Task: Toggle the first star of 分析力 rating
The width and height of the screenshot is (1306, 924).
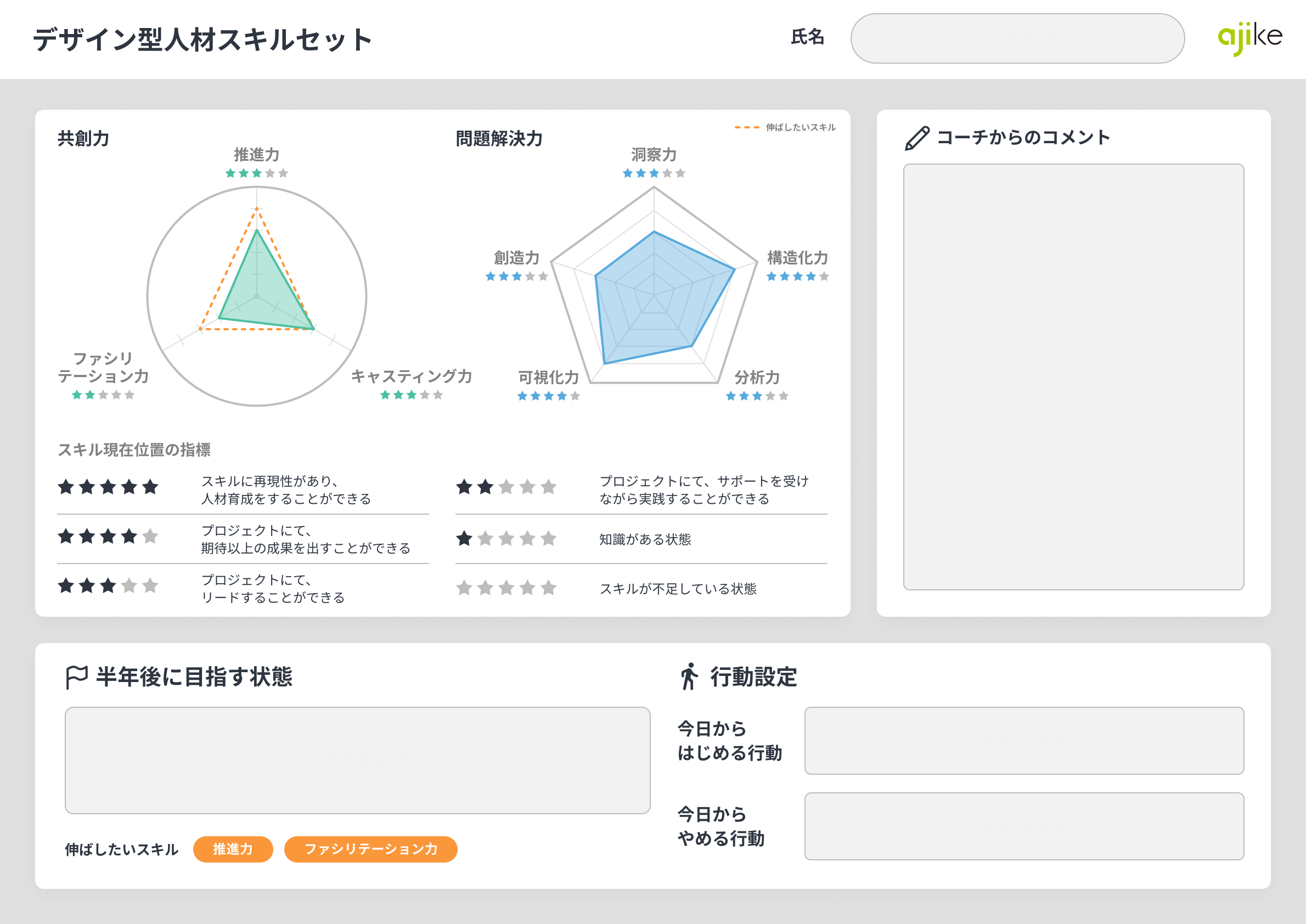Action: [731, 395]
